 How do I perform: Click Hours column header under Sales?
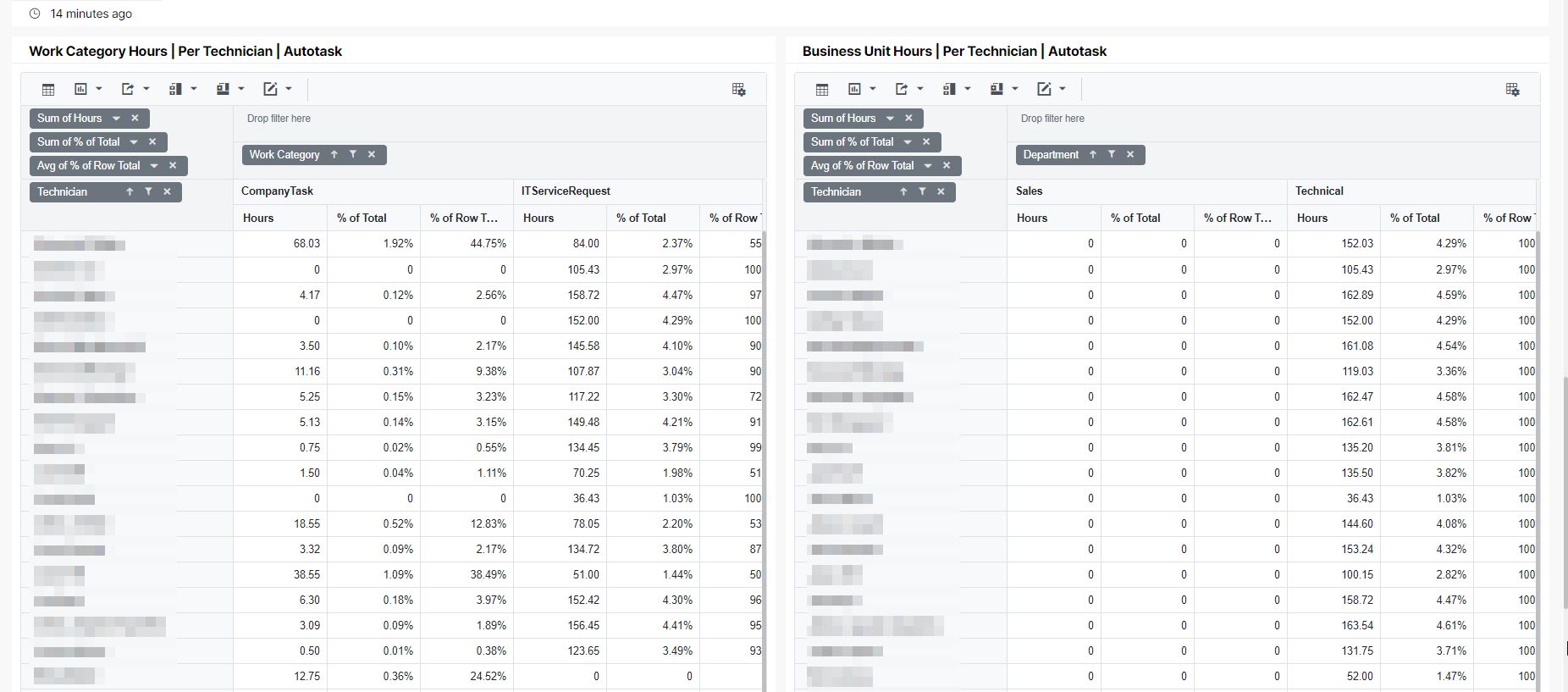tap(1031, 218)
